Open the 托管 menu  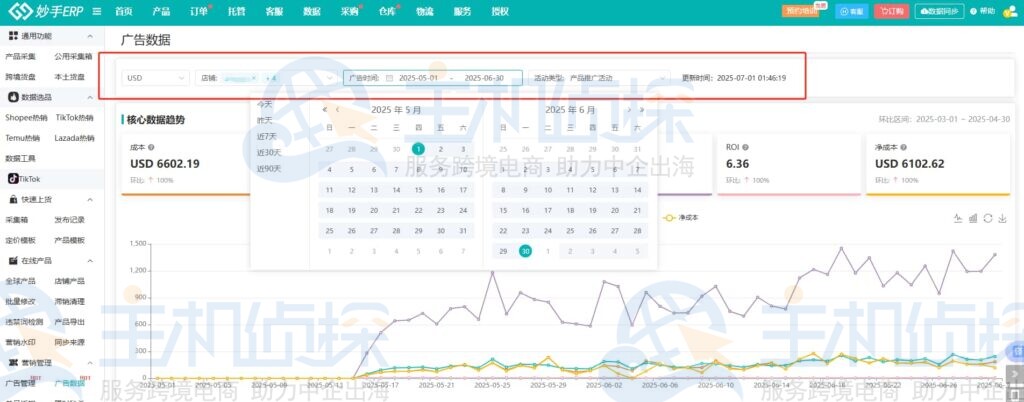[x=236, y=12]
